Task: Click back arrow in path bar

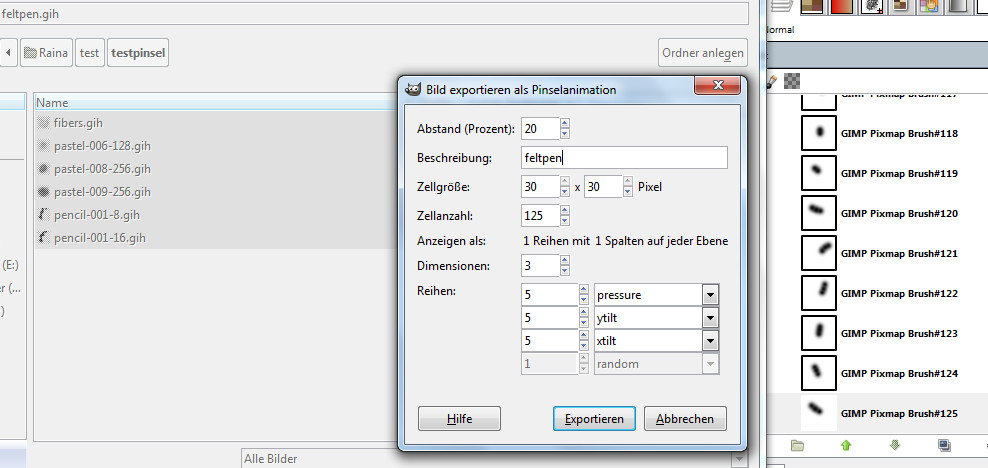Action: tap(8, 53)
